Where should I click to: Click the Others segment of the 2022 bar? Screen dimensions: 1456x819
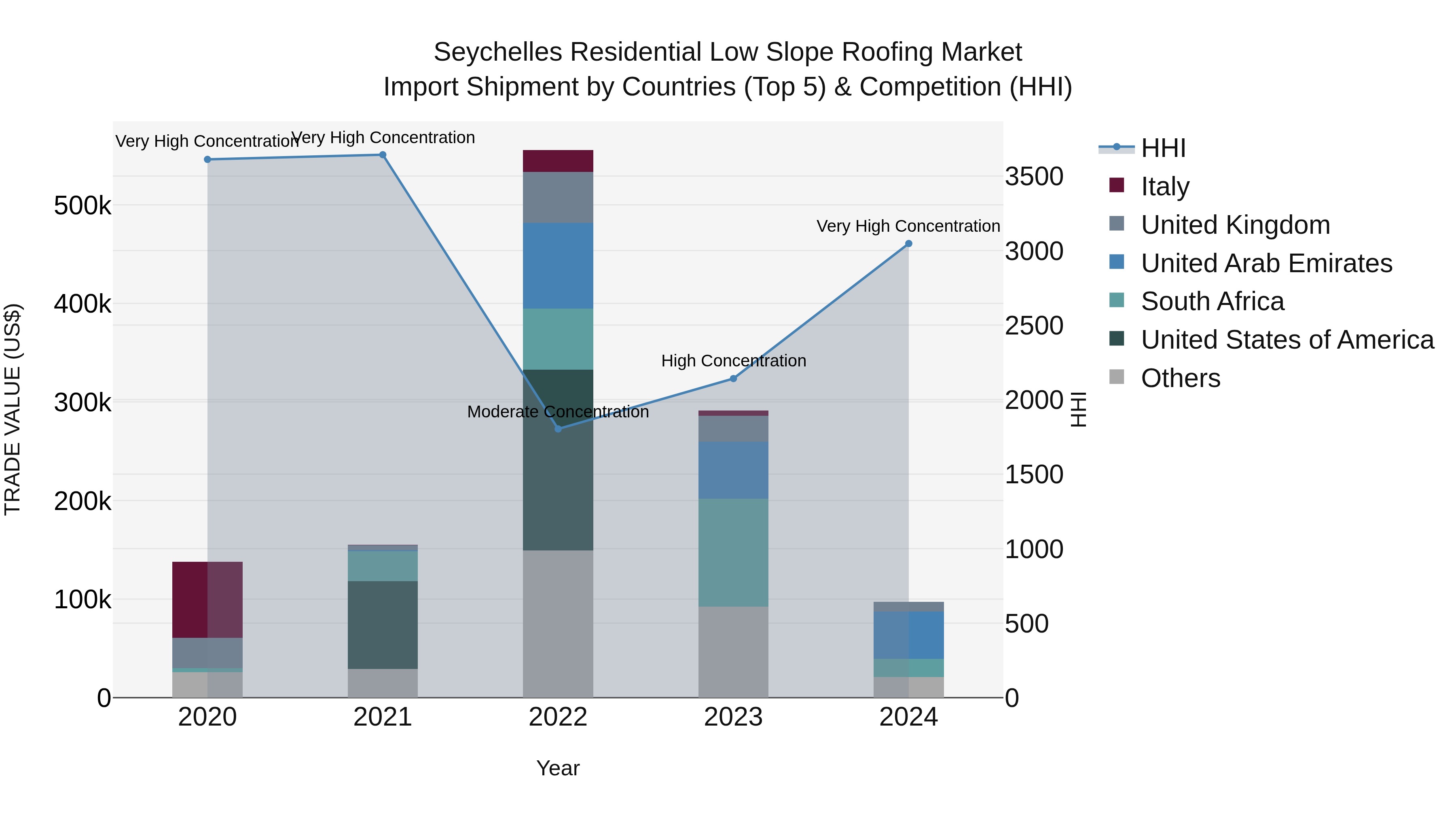coord(558,624)
